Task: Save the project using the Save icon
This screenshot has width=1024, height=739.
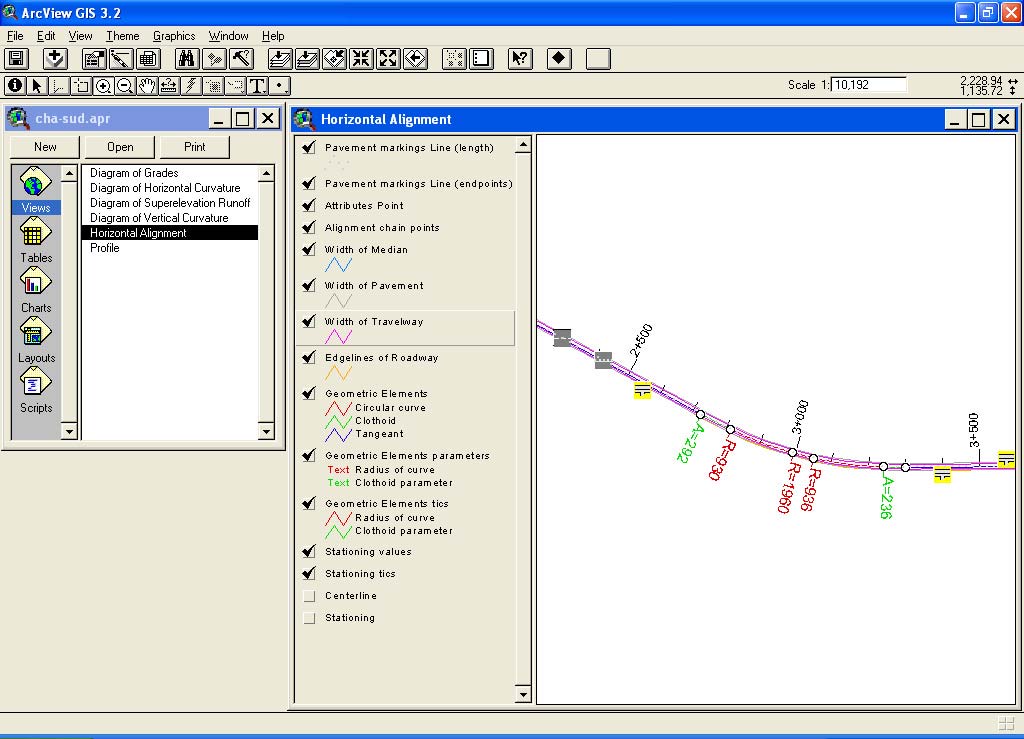Action: [16, 59]
